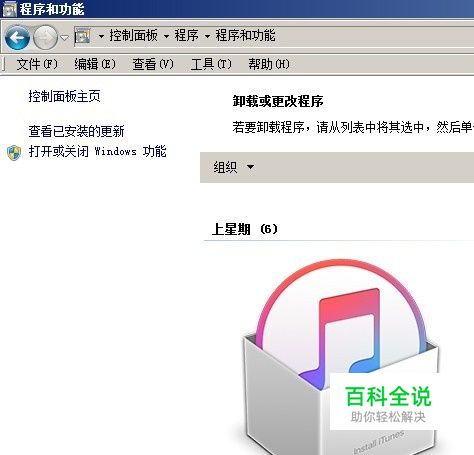Collapse the 上星期 (6) group header
Viewport: 474px width, 455px height.
(245, 229)
